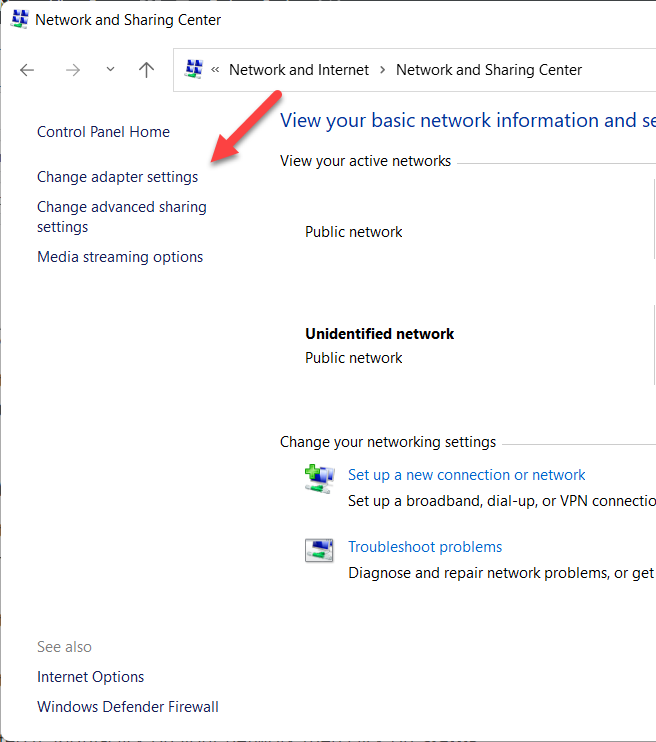This screenshot has width=656, height=742.
Task: Go to Media streaming options
Action: (x=120, y=257)
